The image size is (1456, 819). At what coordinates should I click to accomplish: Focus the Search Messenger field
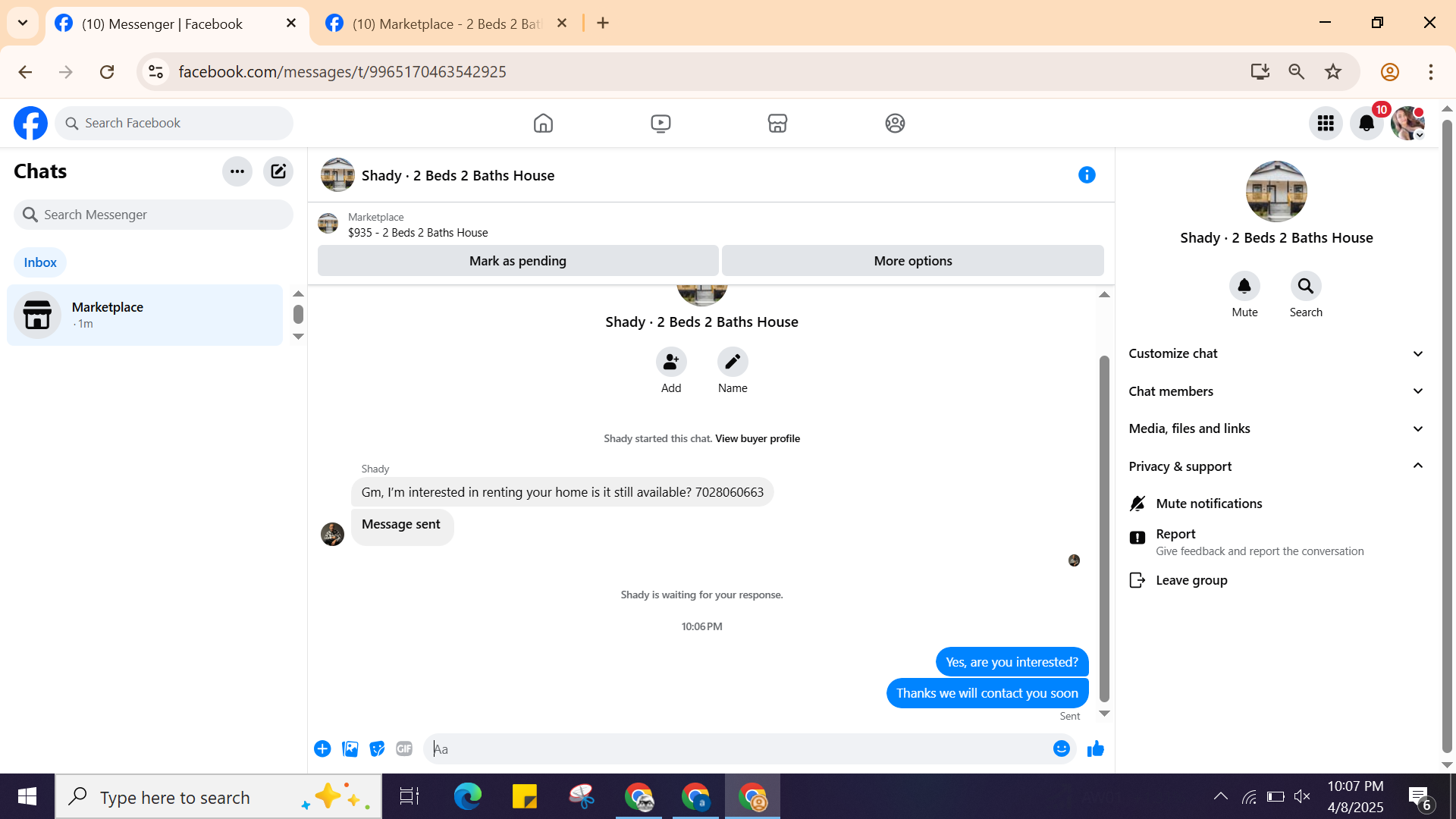[154, 215]
